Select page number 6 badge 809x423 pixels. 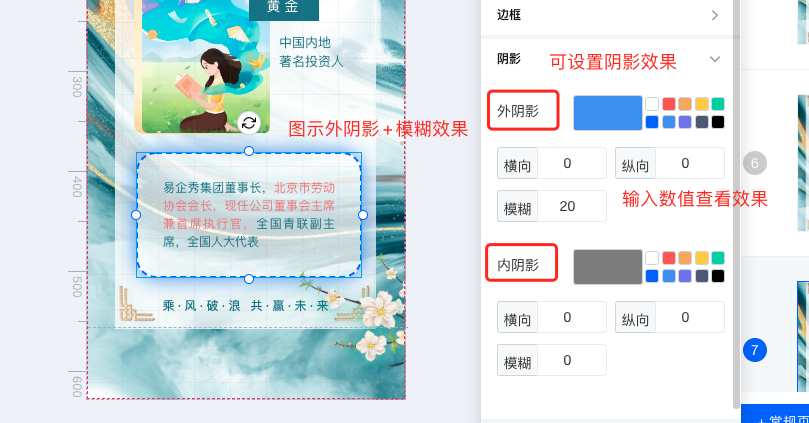755,164
